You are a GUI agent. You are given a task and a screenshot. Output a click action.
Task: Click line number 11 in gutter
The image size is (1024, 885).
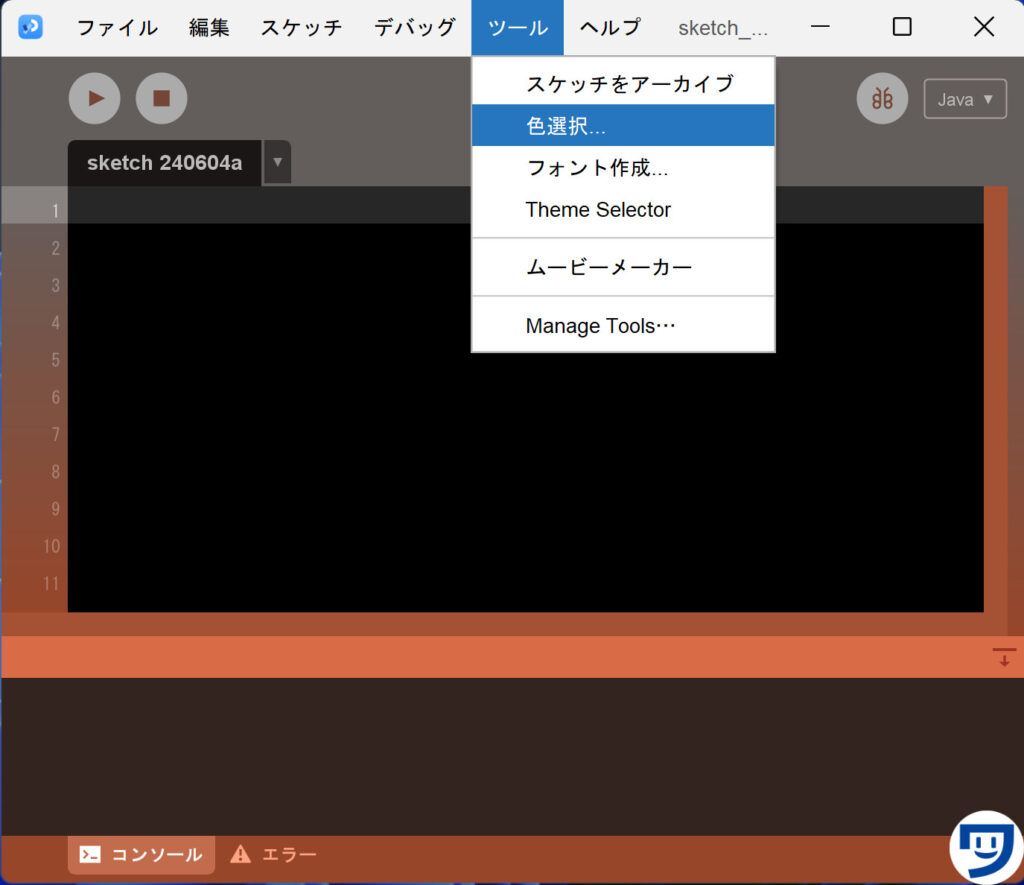51,583
